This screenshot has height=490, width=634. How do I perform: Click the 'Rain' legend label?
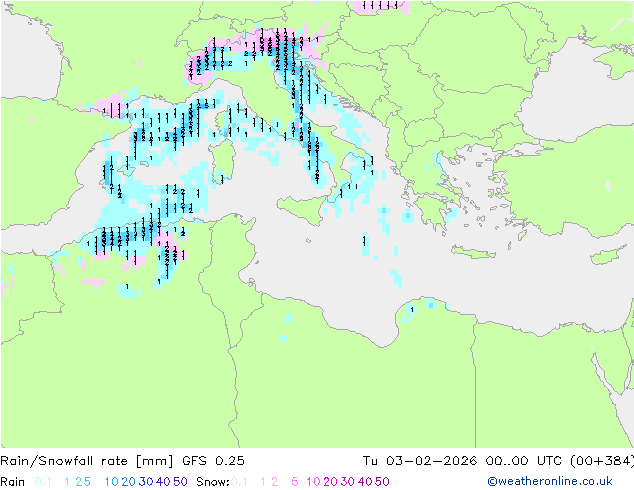click(13, 482)
